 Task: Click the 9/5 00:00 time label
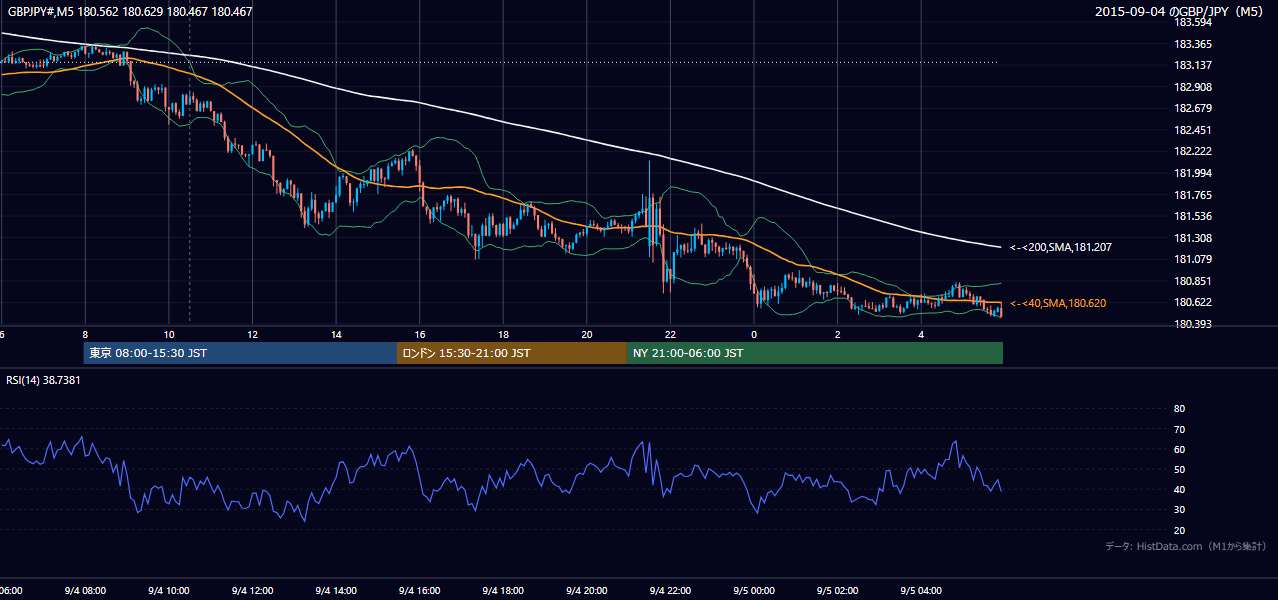pos(752,590)
